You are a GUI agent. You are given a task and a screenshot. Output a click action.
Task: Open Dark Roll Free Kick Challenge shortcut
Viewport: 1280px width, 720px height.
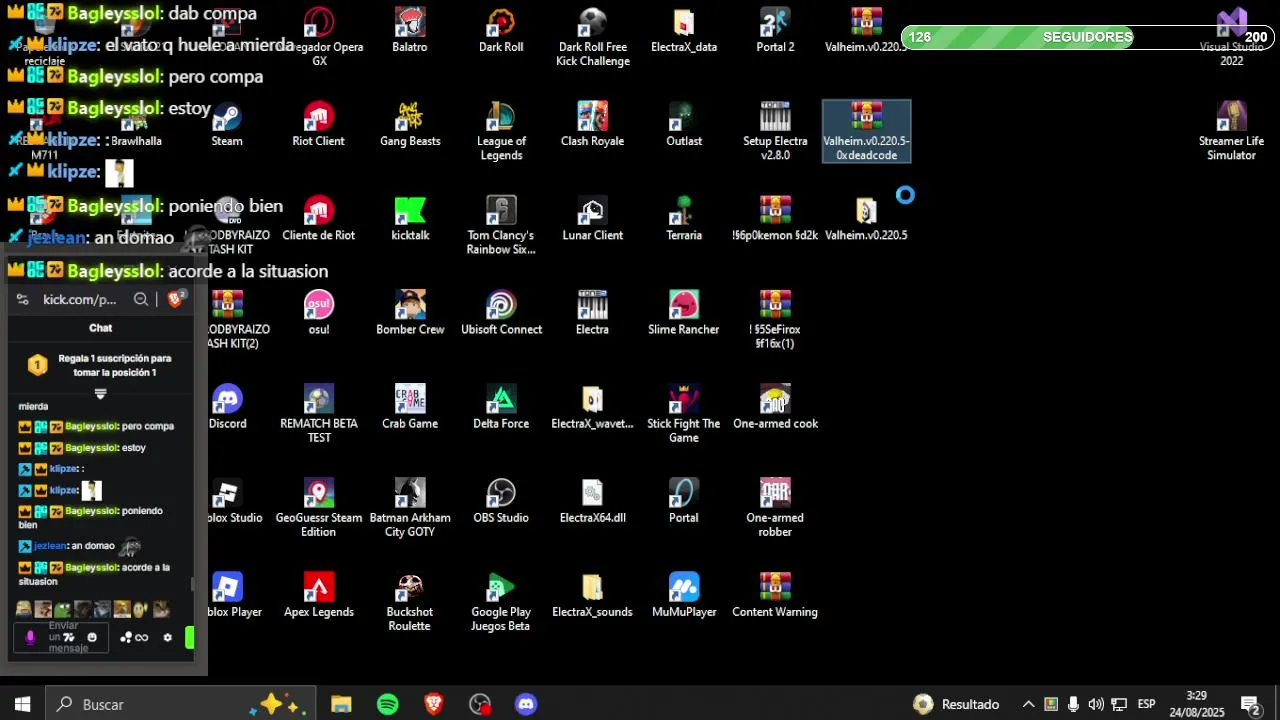coord(593,38)
